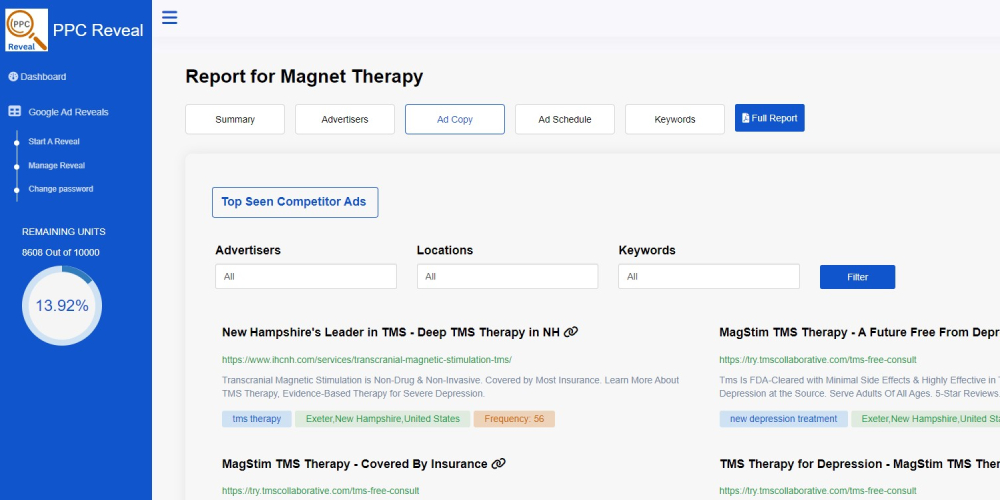Open Change password in sidebar

pyautogui.click(x=60, y=189)
